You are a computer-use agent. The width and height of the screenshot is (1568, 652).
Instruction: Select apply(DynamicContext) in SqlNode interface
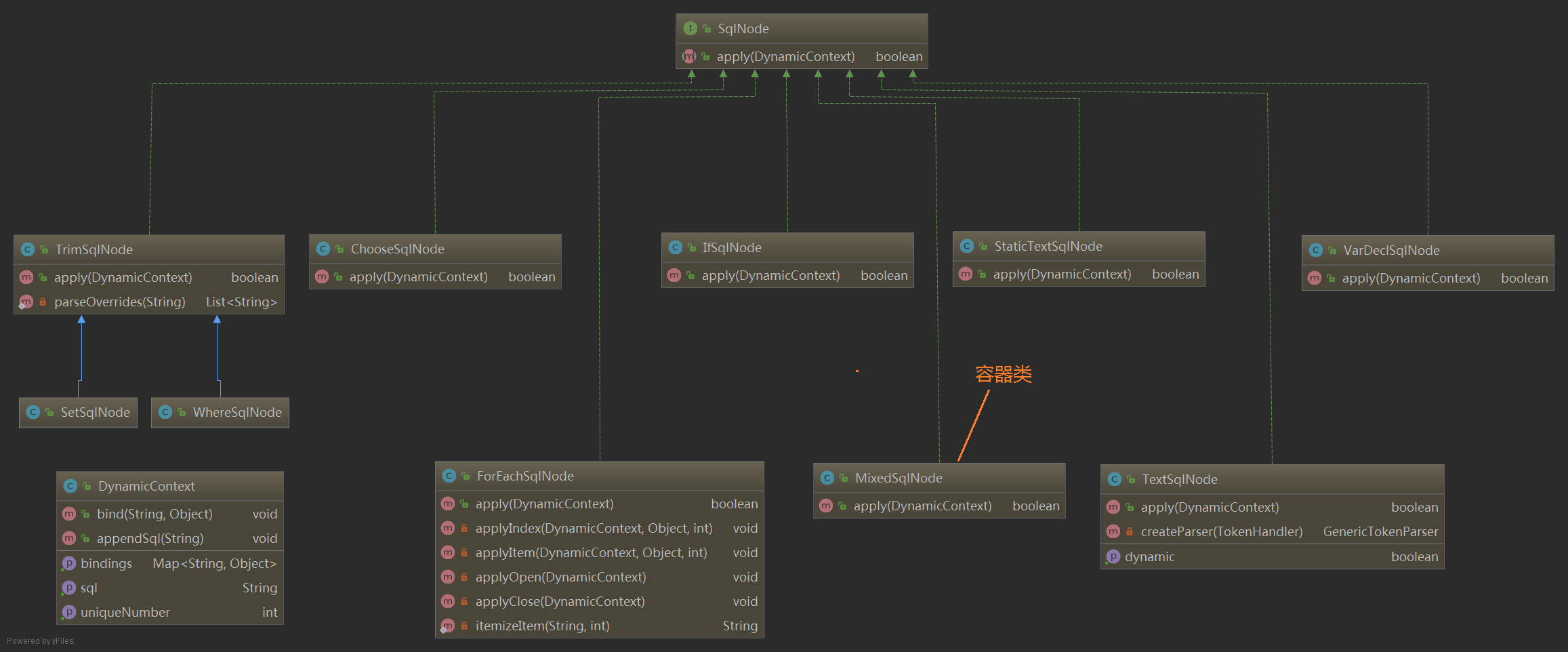[786, 56]
